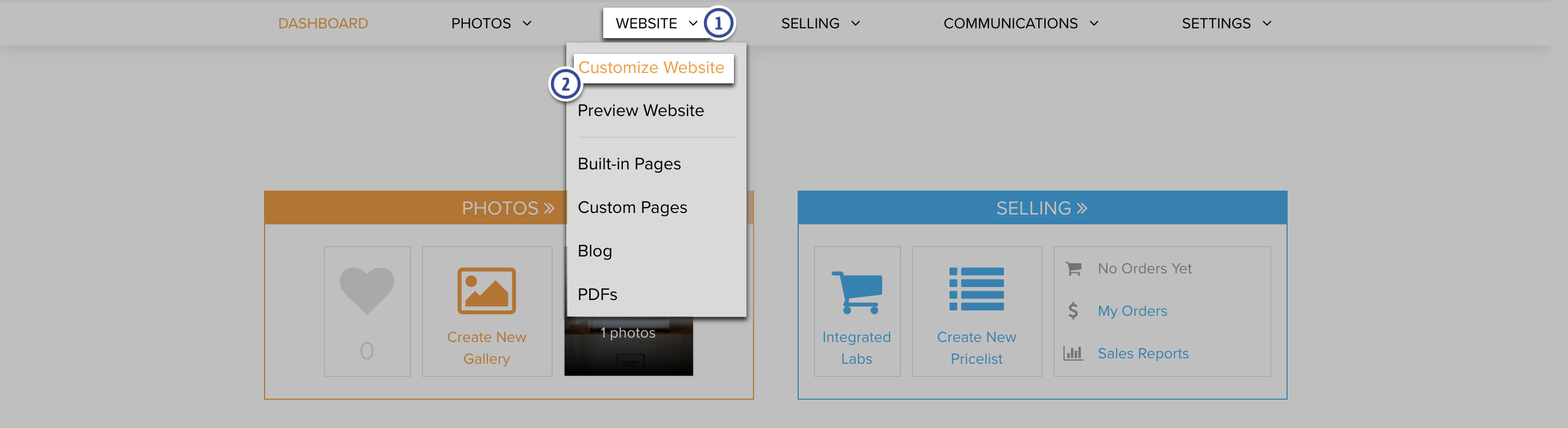
Task: Open the gallery thumbnail with 1 photos
Action: click(x=628, y=346)
